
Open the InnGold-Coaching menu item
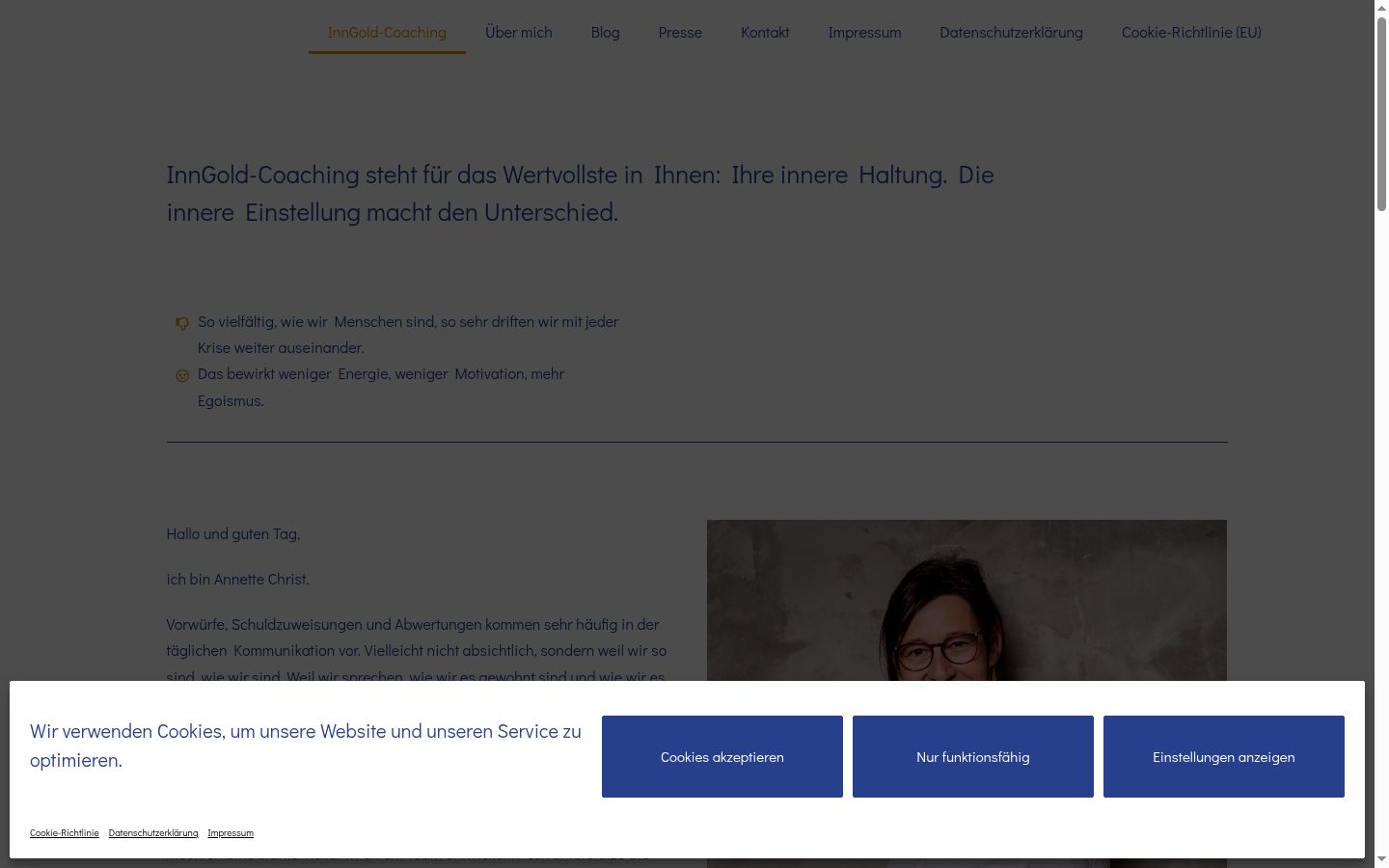click(x=387, y=32)
